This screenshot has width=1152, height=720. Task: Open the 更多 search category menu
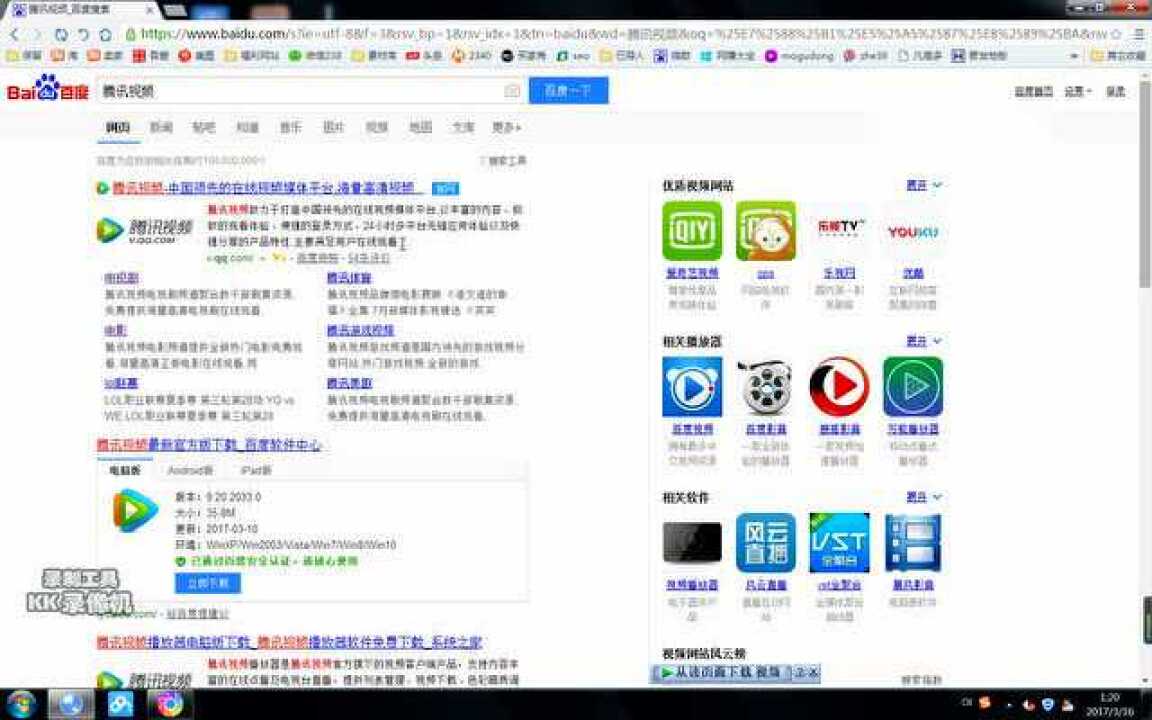click(x=506, y=127)
